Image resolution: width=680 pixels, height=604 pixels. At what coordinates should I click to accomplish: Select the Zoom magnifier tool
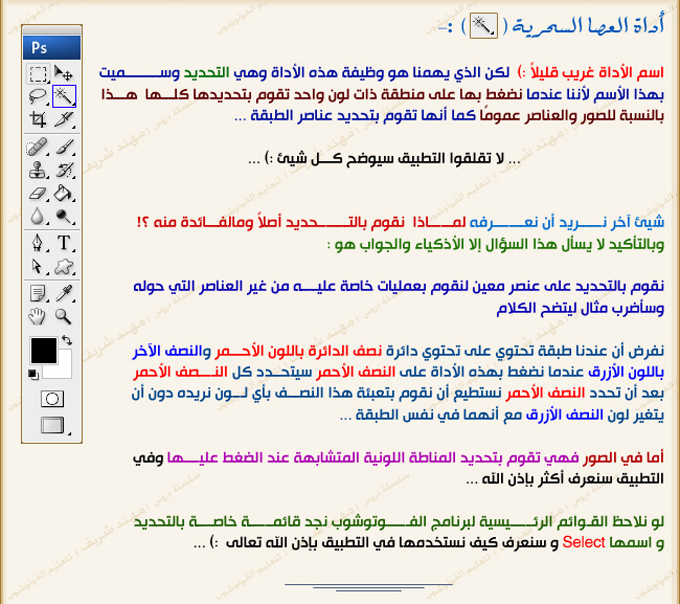point(64,317)
